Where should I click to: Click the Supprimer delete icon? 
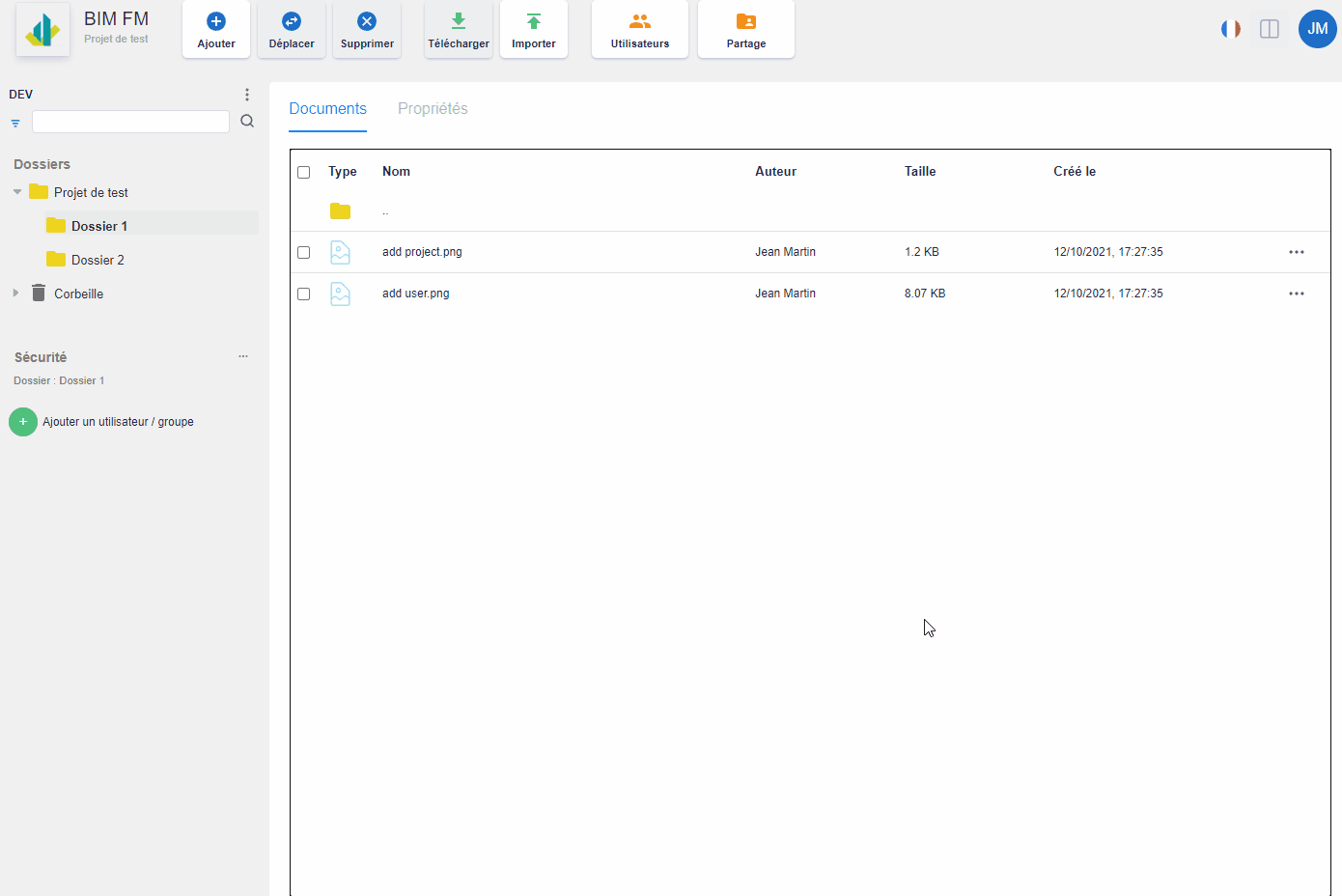tap(367, 22)
